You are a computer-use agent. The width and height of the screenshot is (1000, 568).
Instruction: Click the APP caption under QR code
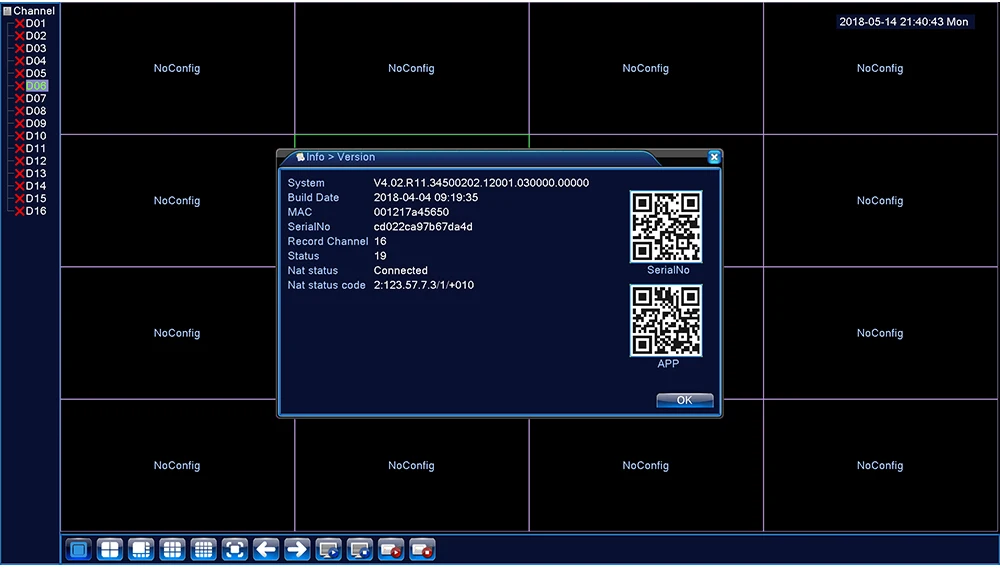(x=668, y=364)
